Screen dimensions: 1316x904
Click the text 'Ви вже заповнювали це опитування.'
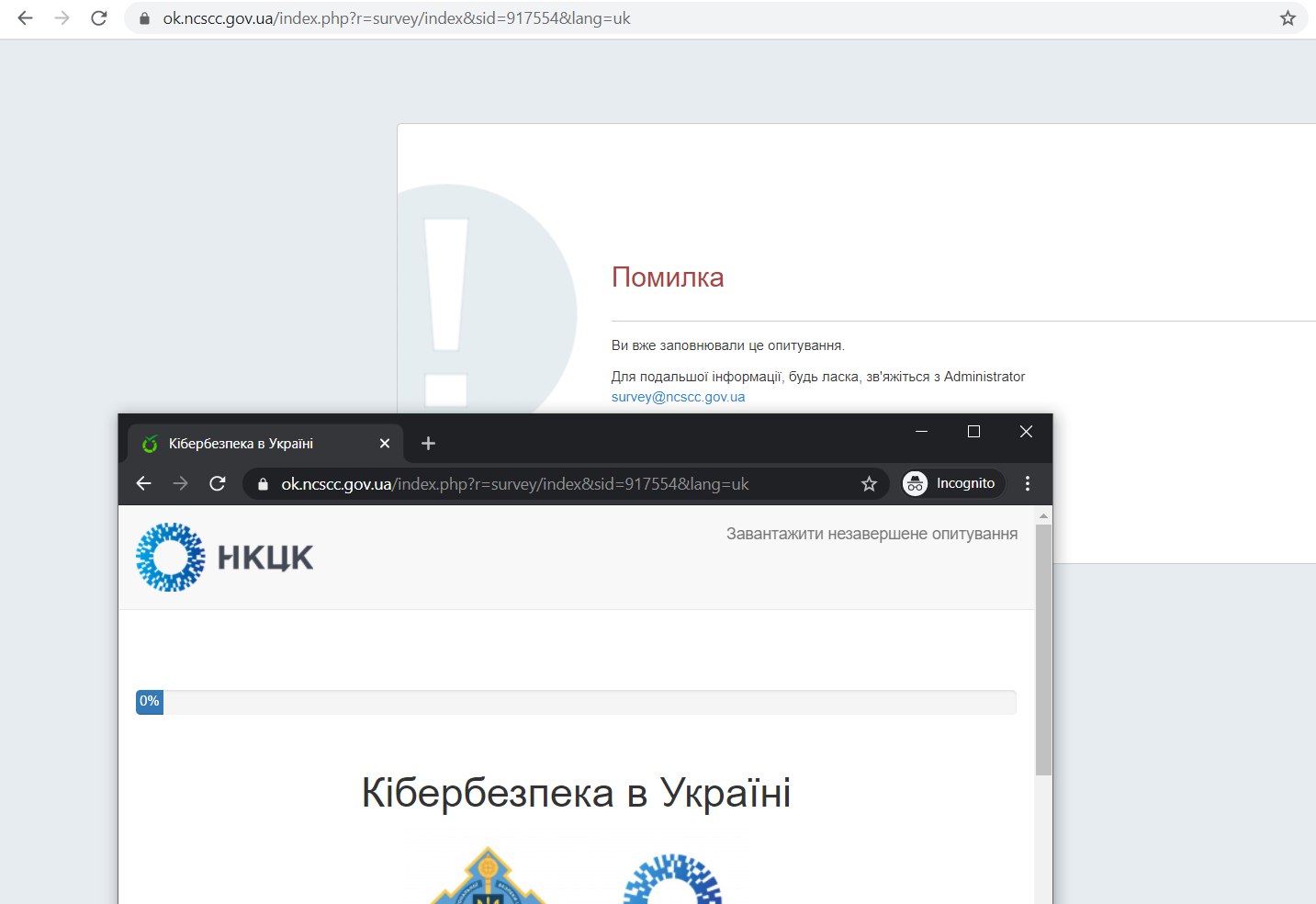(x=728, y=345)
